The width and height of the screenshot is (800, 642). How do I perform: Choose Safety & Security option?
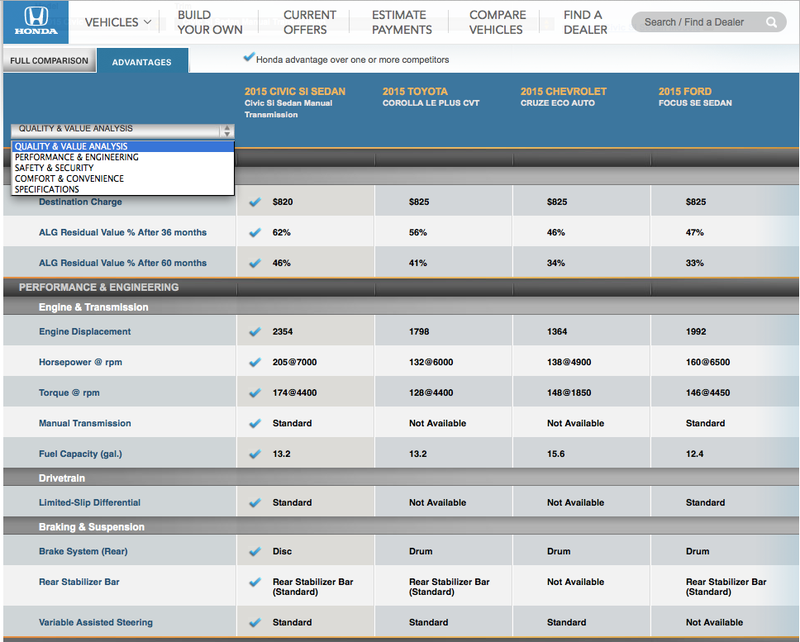[x=122, y=168]
